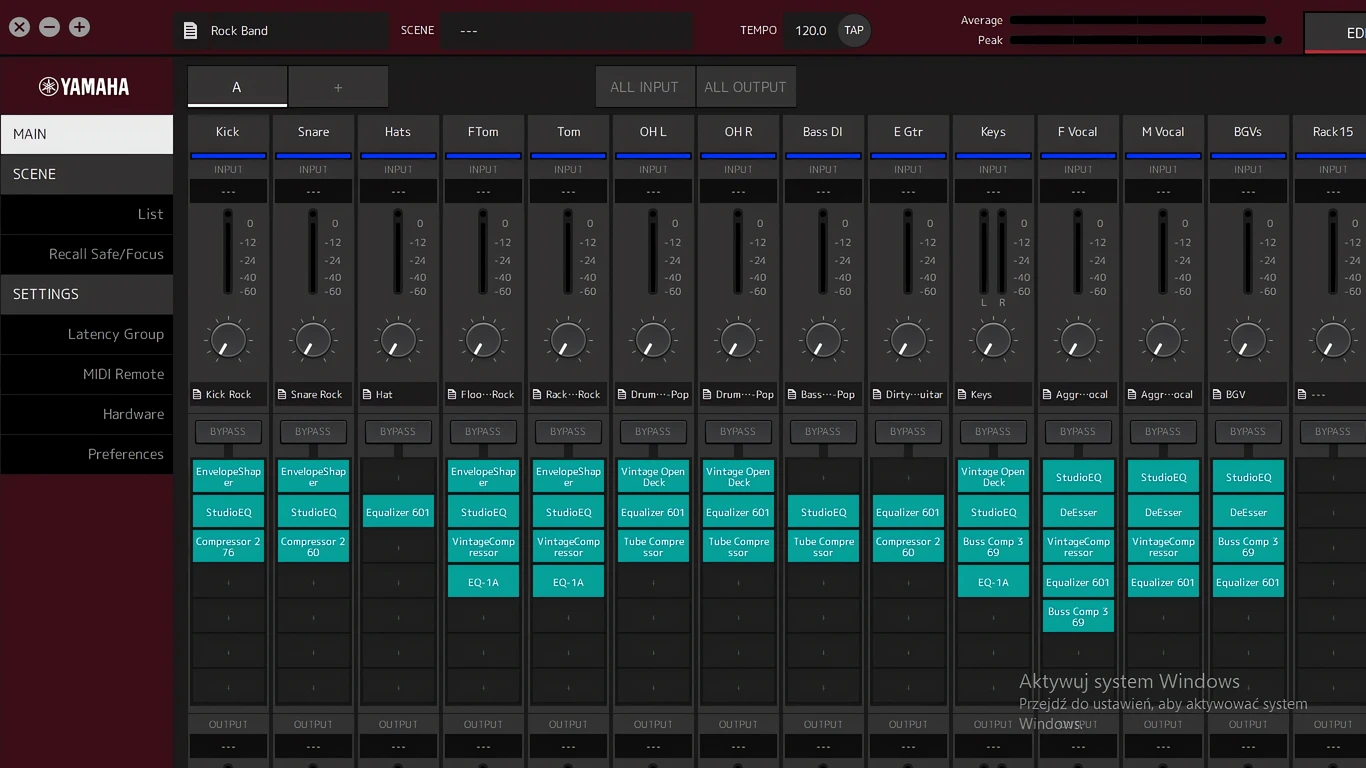The width and height of the screenshot is (1366, 768).
Task: Toggle BYPASS on the FTom channel
Action: (x=483, y=432)
